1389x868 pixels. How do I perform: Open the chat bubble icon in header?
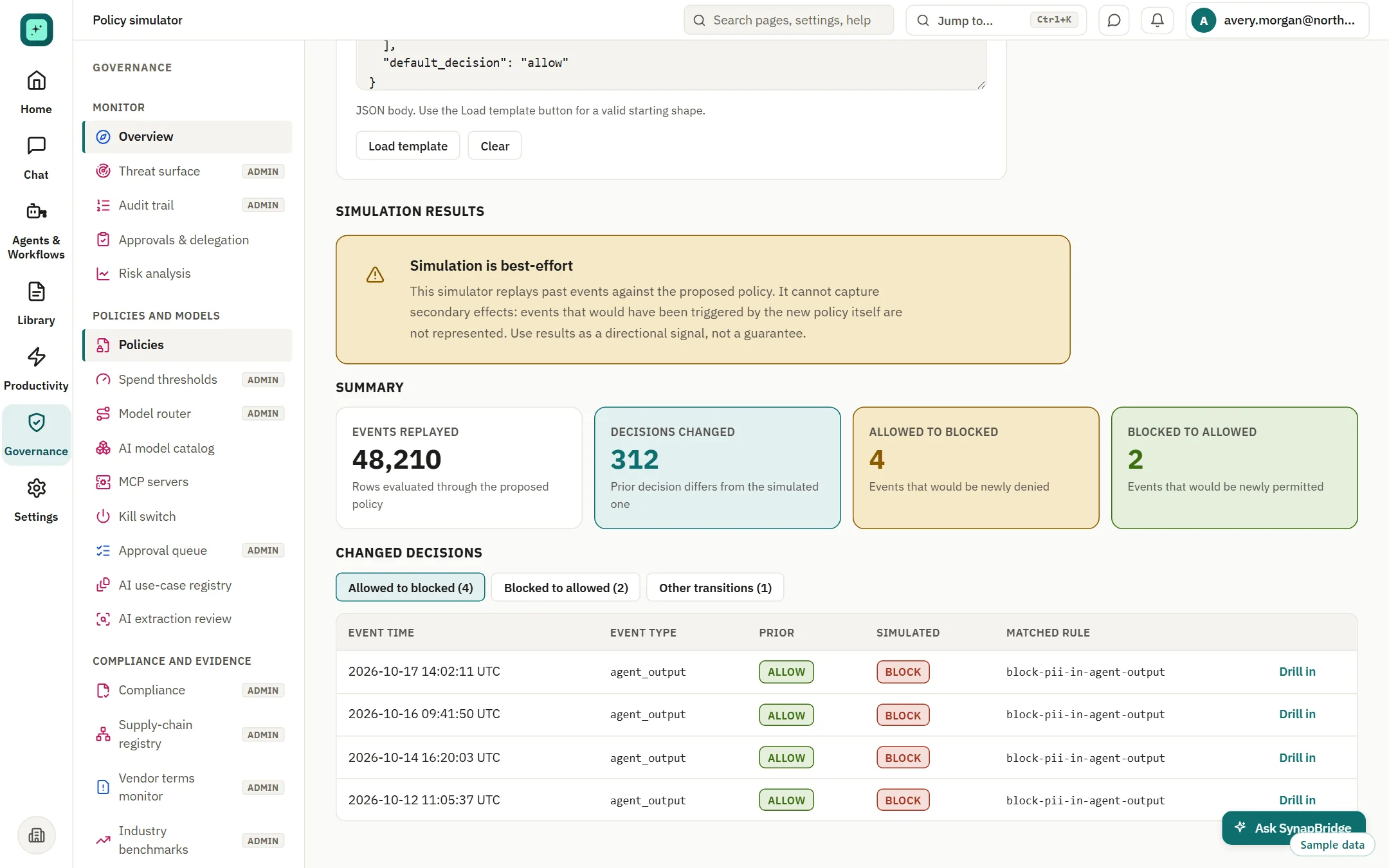(x=1114, y=21)
